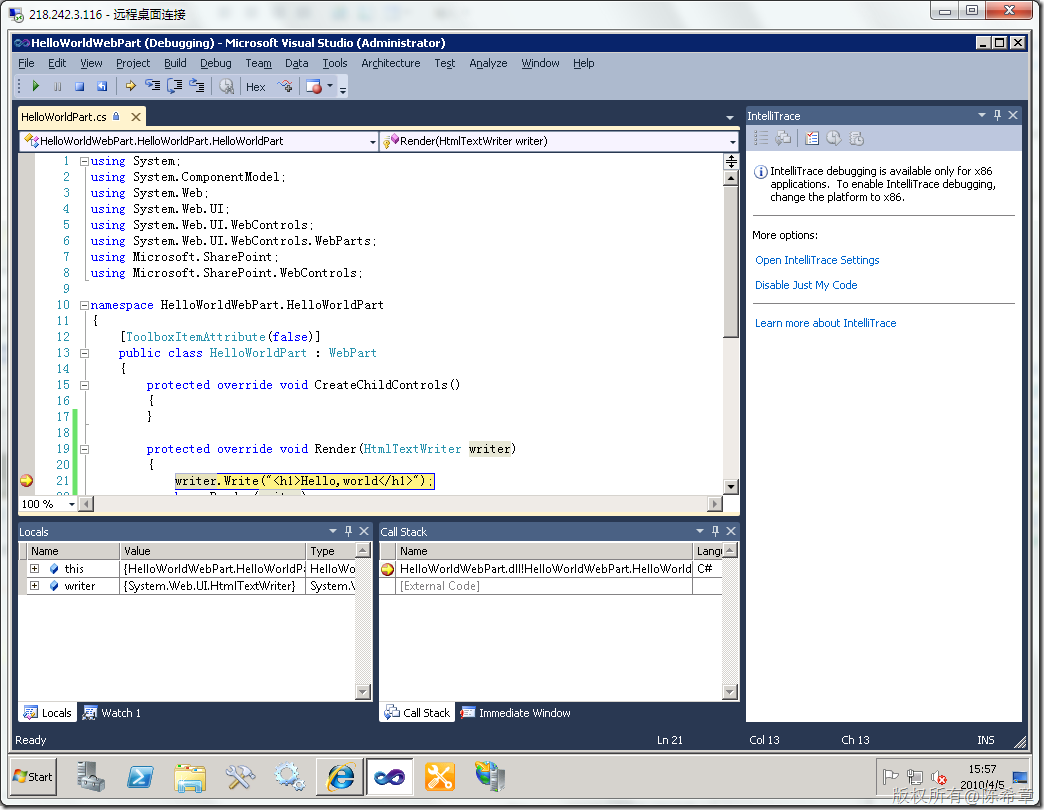Expand the 'writer' variable in Locals
Image resolution: width=1044 pixels, height=810 pixels.
point(35,586)
